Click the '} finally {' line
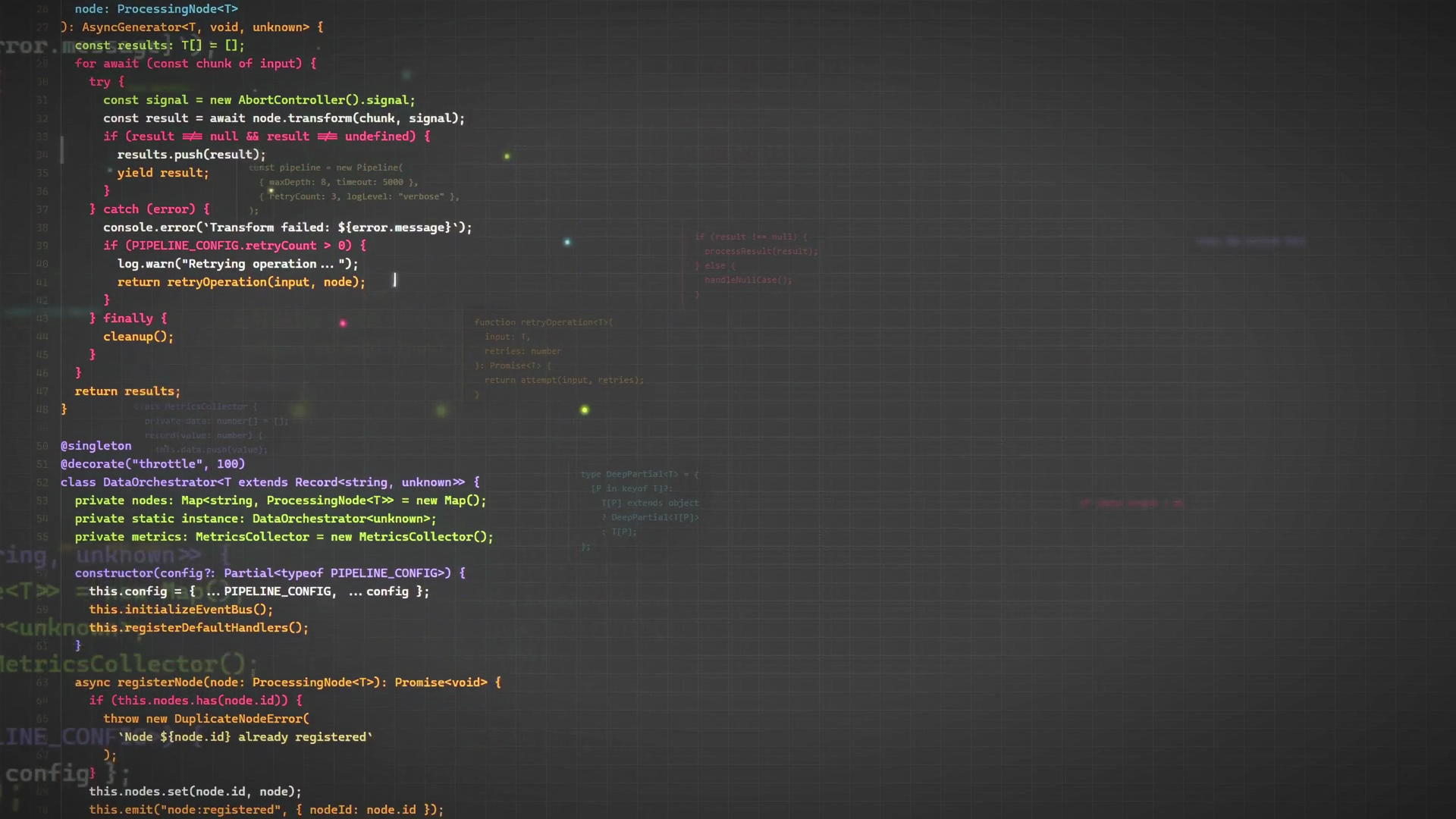 [x=128, y=318]
